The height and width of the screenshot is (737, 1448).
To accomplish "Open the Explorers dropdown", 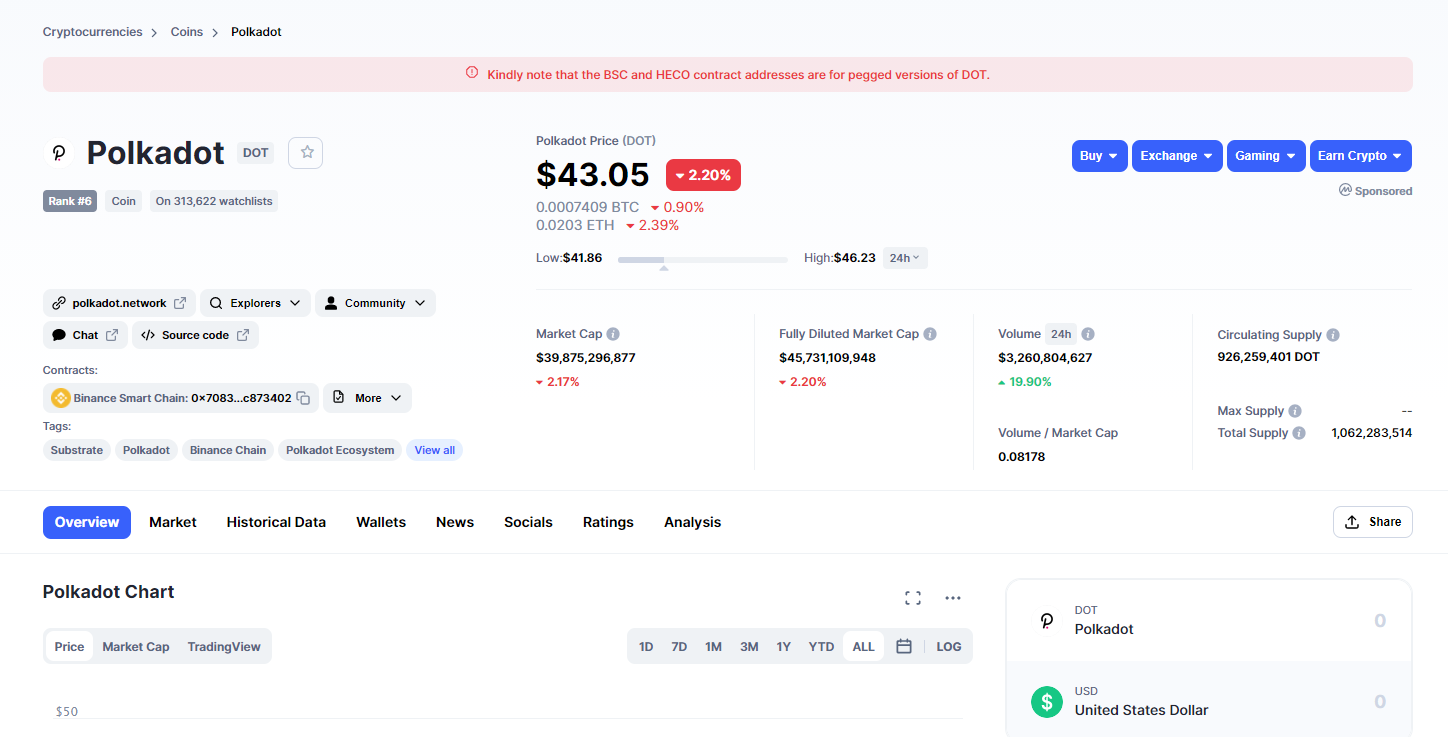I will (255, 303).
